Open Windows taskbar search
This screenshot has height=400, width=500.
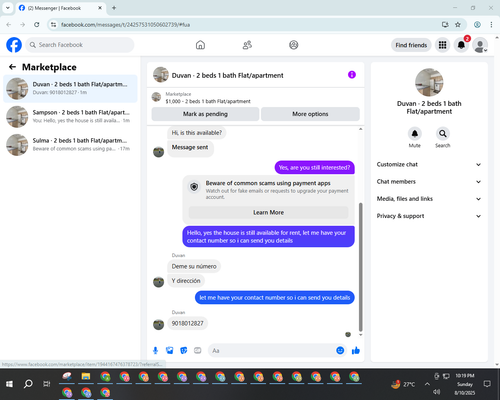coord(28,384)
